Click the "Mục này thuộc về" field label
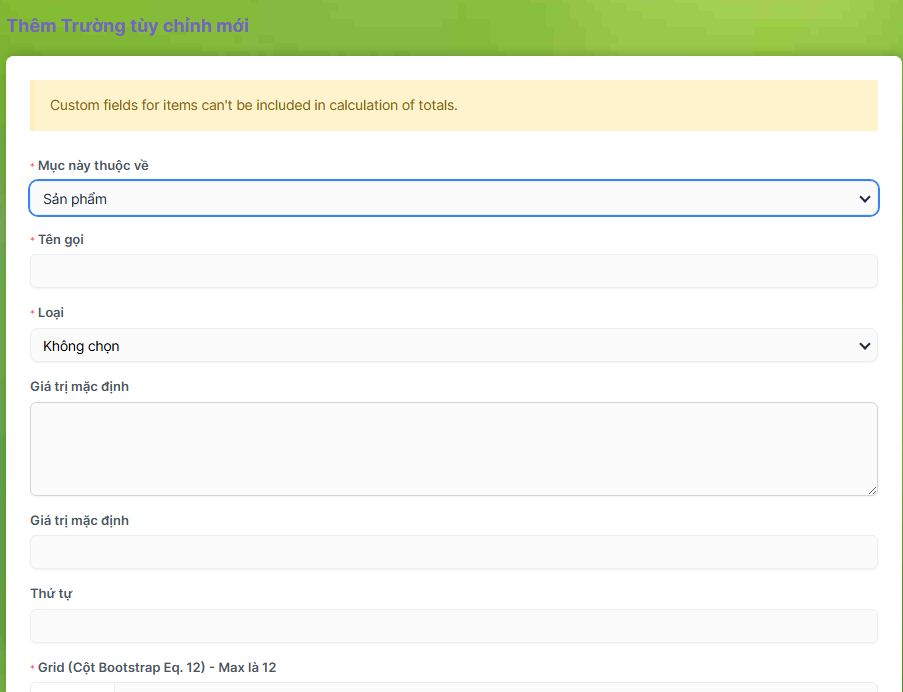Screen dimensions: 903x692 coord(93,165)
